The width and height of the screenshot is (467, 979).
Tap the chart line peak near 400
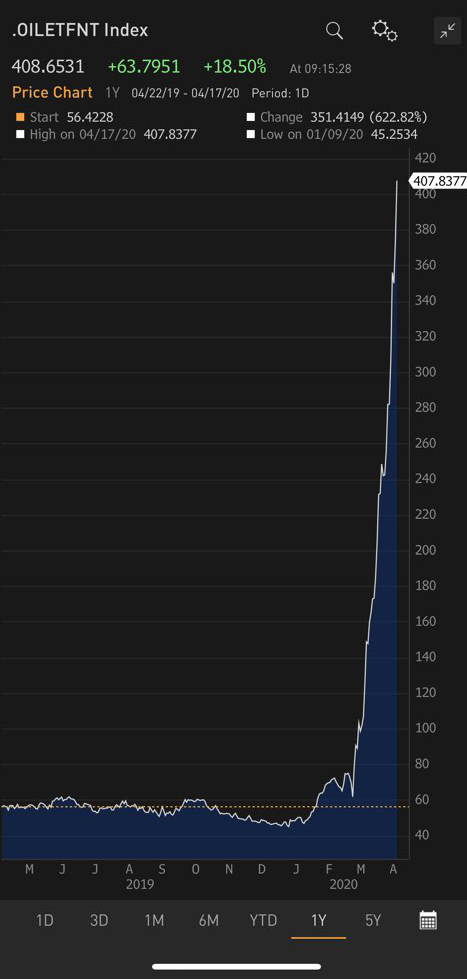(397, 182)
